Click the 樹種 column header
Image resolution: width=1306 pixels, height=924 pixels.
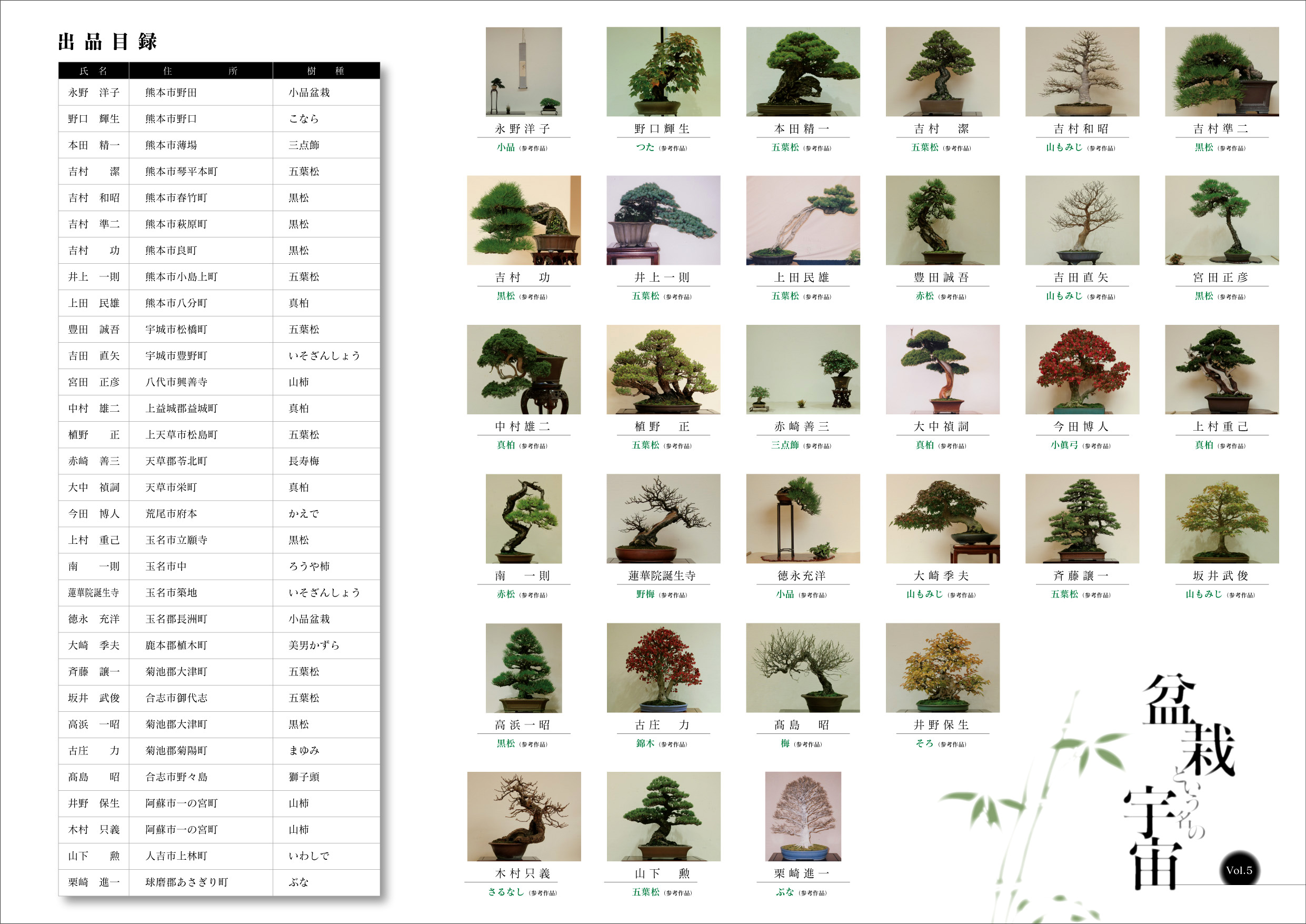(325, 71)
